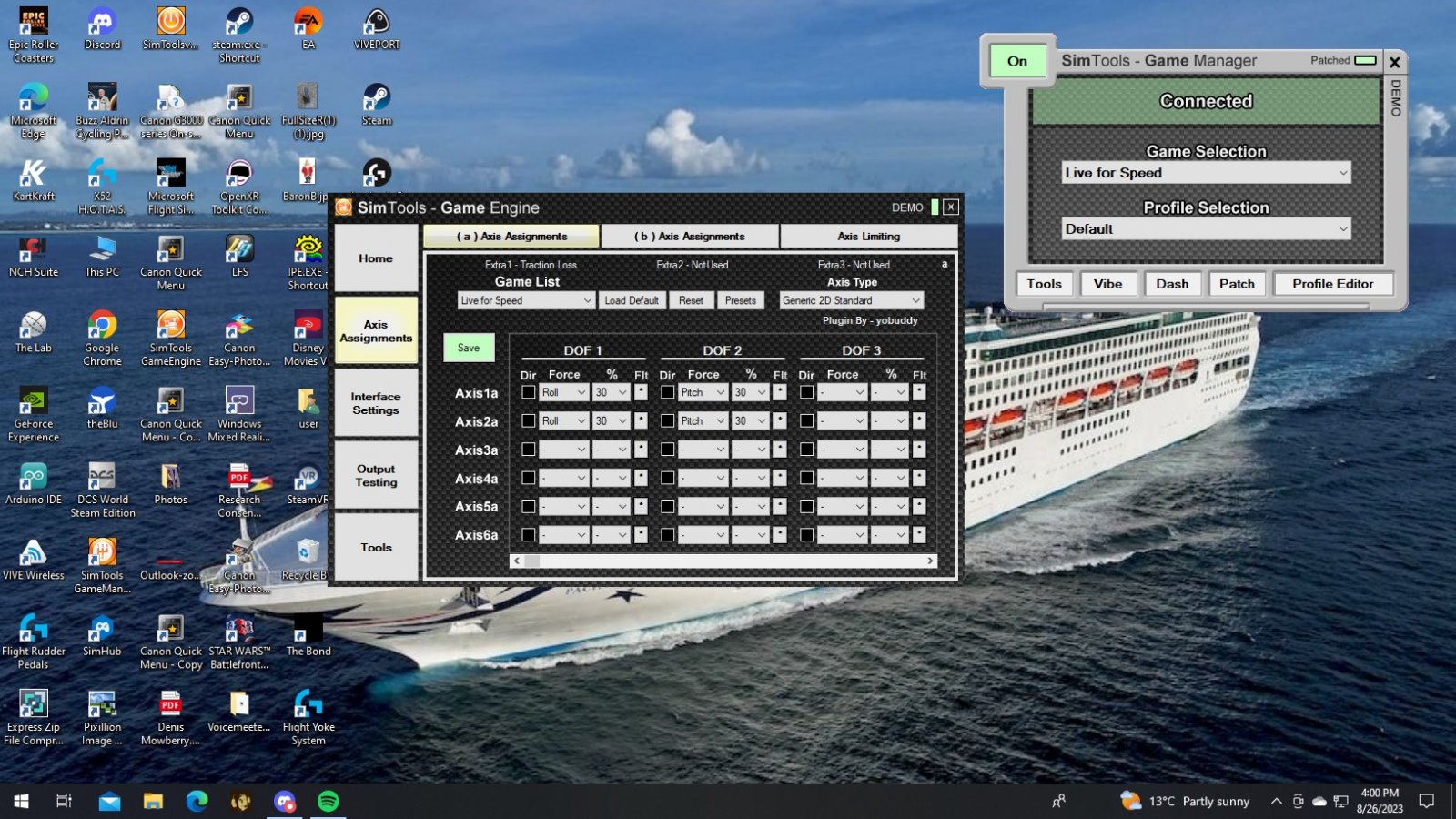Check Axis1a DOF 1 Dir checkbox
The image size is (1456, 819).
click(x=529, y=392)
